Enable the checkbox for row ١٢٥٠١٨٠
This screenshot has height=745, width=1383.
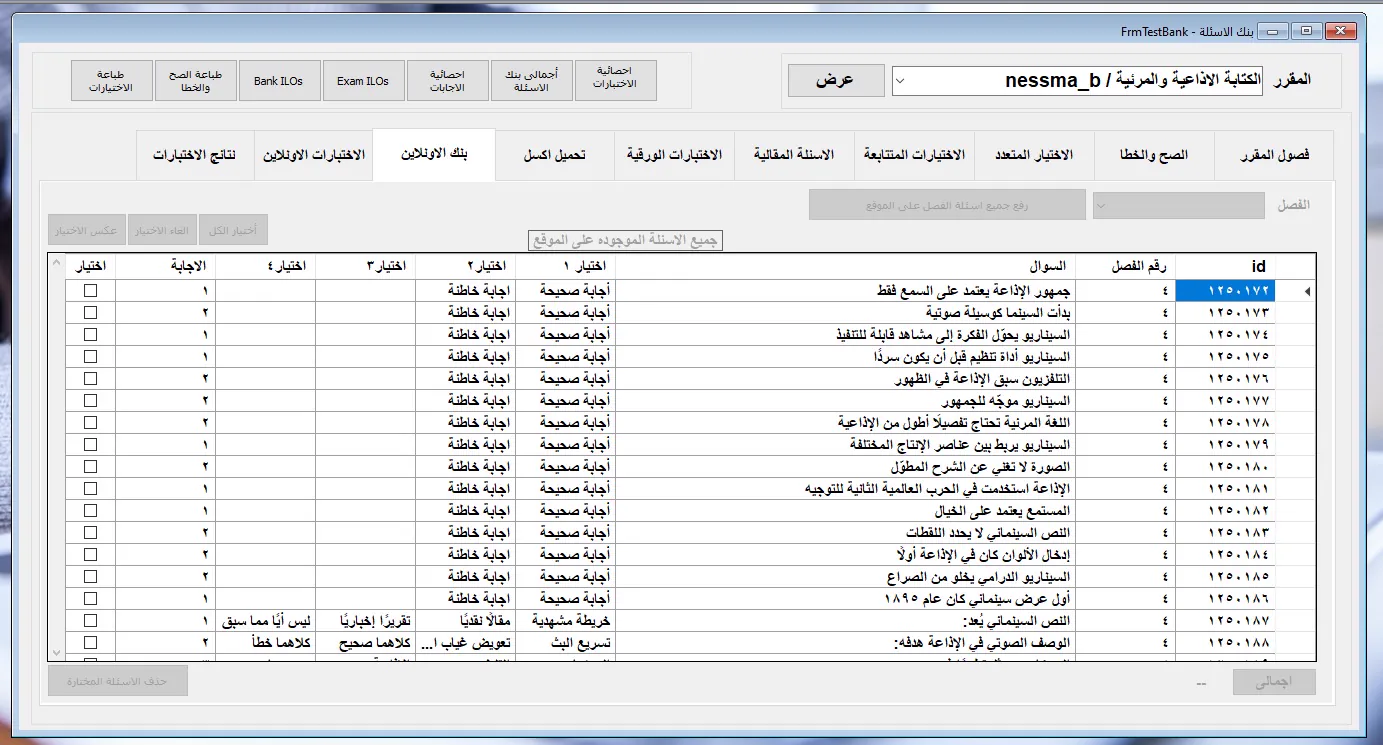91,466
